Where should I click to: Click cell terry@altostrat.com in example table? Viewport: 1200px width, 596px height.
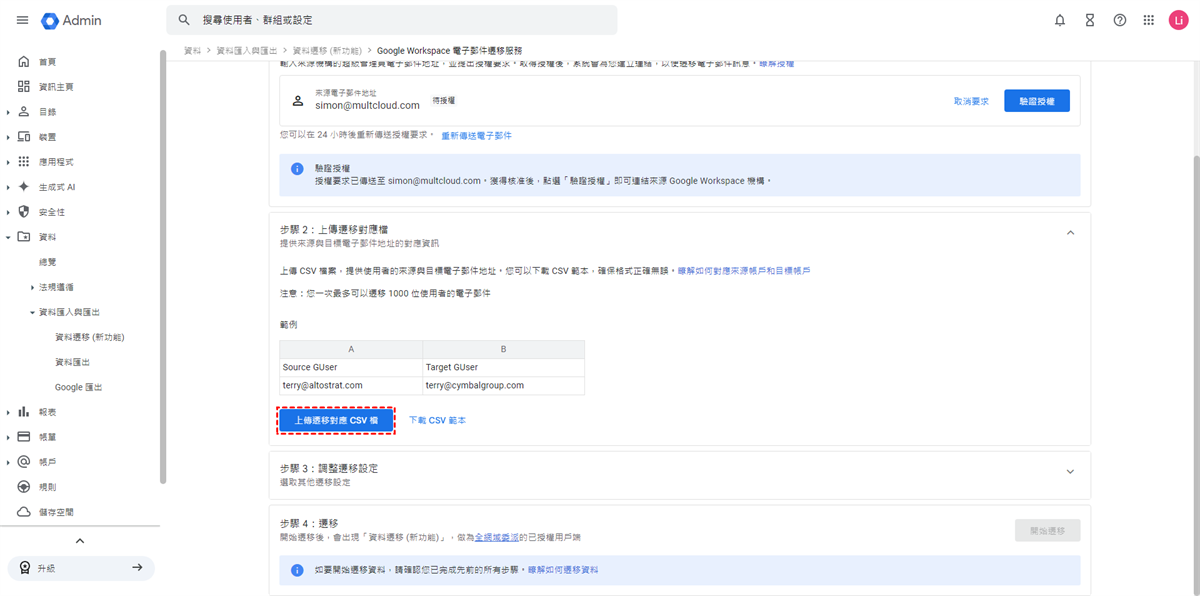tap(351, 385)
